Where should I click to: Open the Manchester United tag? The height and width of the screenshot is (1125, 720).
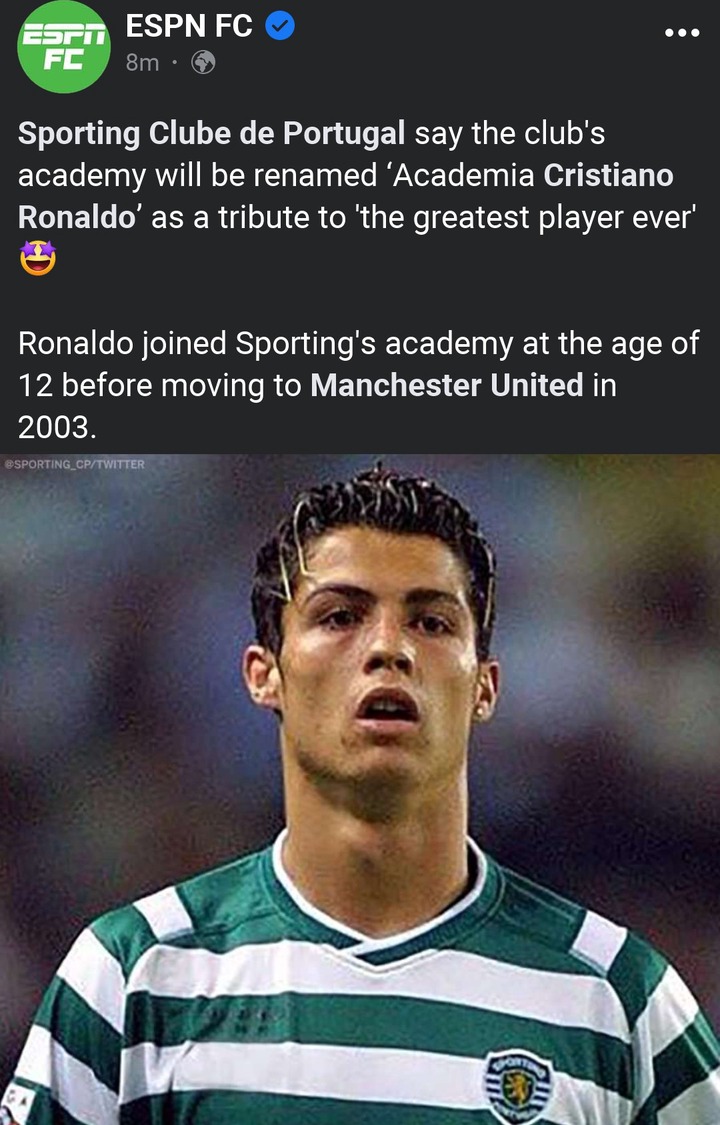(x=447, y=385)
